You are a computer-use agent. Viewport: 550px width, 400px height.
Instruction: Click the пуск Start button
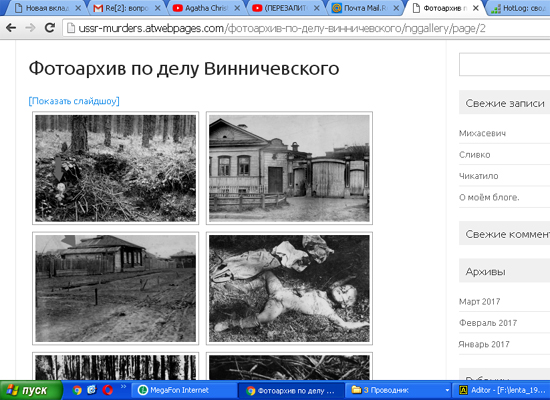click(31, 390)
